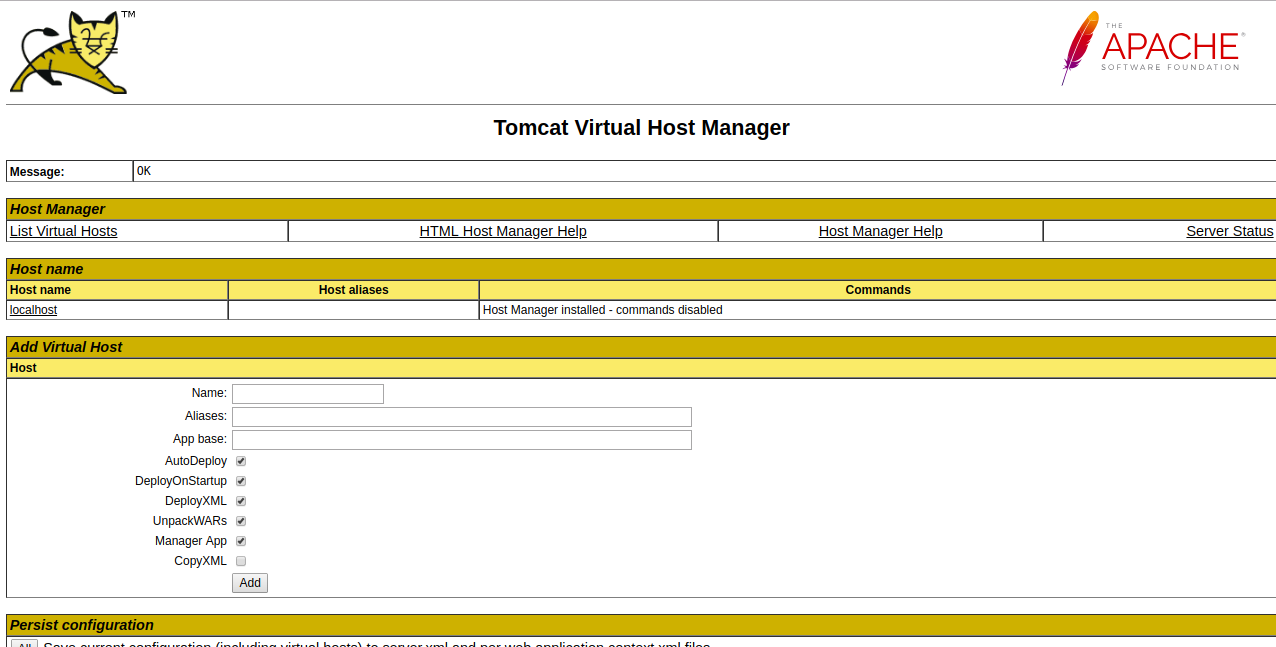The height and width of the screenshot is (647, 1276).
Task: Open the List Virtual Hosts link
Action: [63, 231]
